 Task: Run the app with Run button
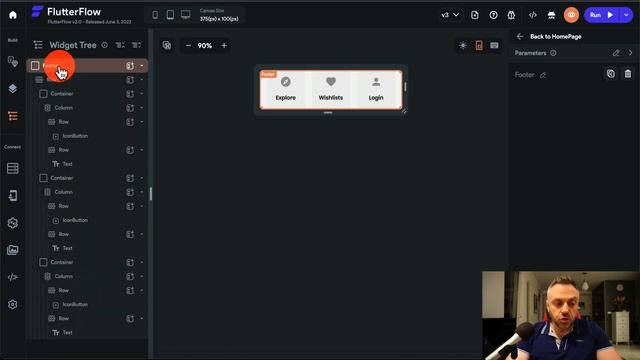[x=603, y=15]
